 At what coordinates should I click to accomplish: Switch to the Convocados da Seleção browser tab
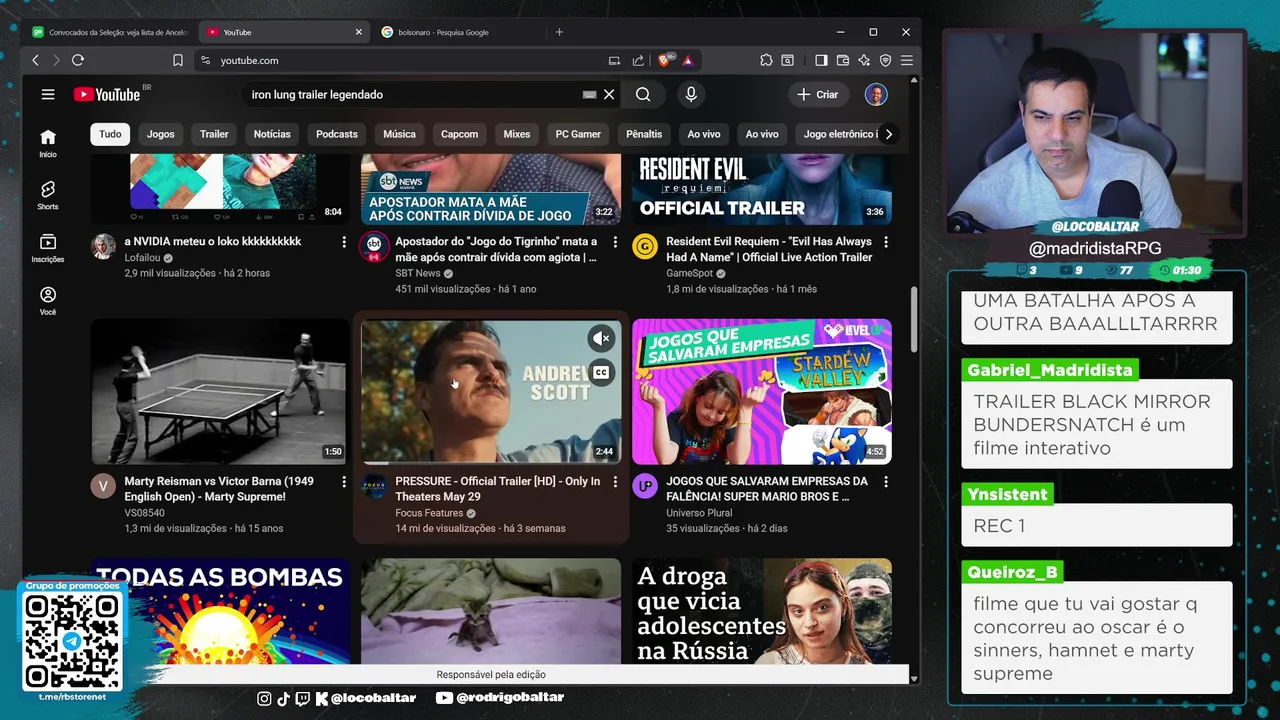110,32
